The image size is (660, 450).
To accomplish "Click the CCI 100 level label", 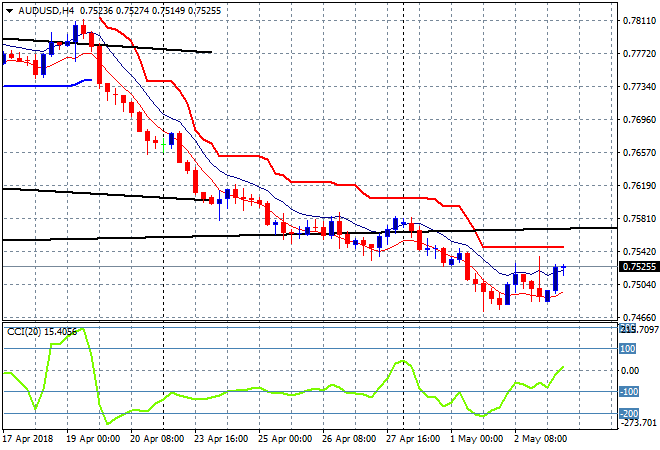I will click(628, 349).
